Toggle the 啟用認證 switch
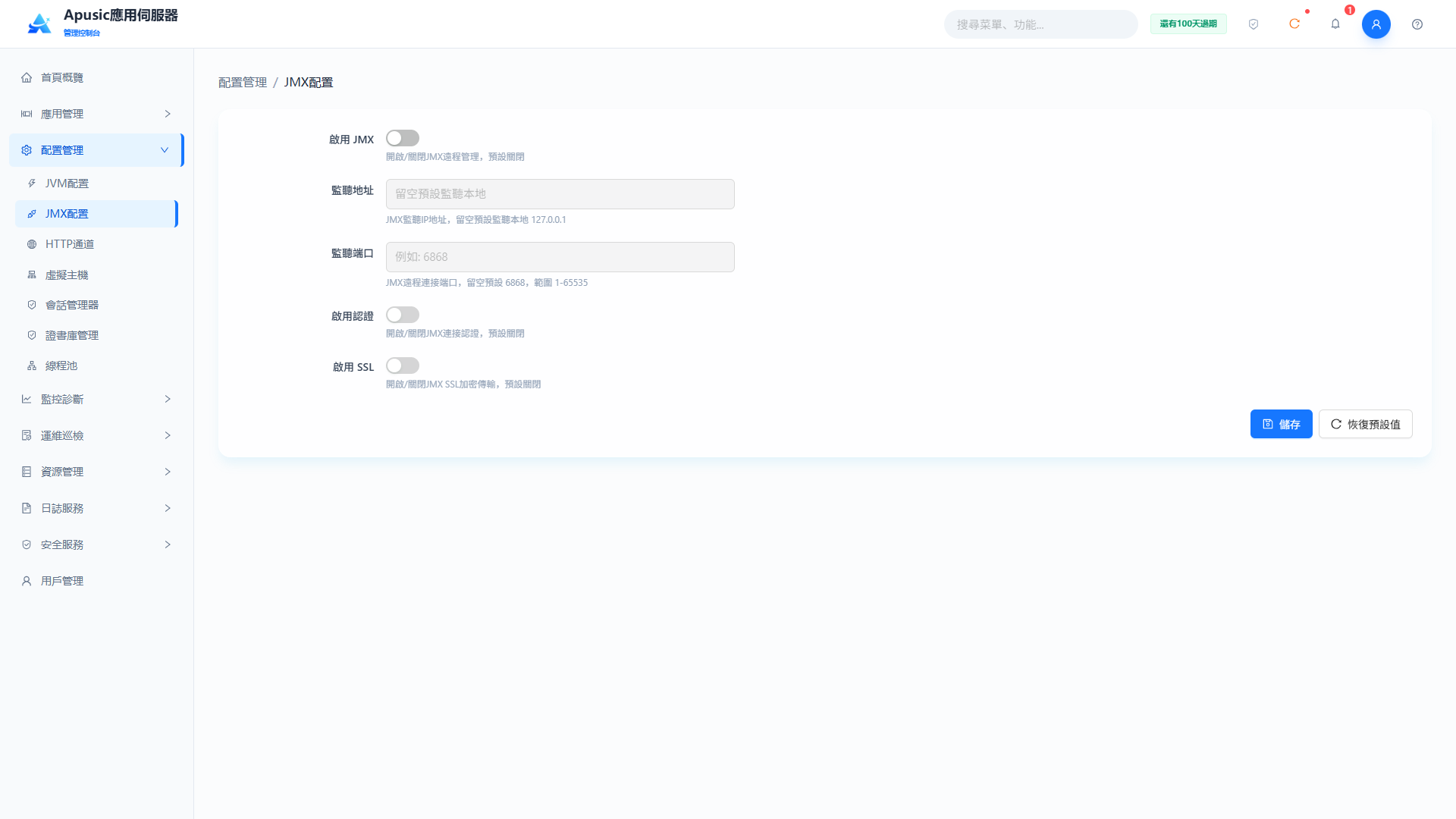 (x=403, y=315)
